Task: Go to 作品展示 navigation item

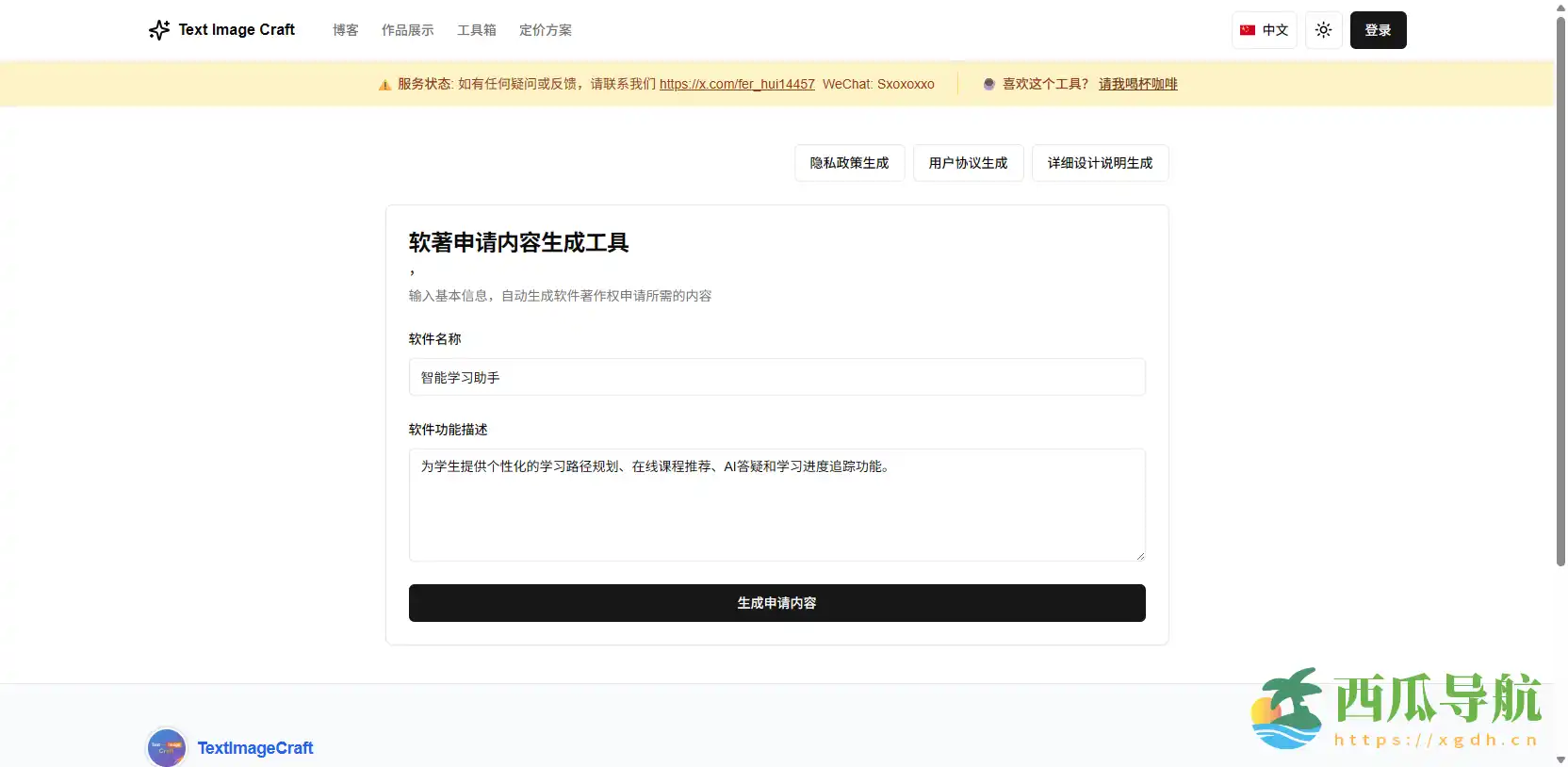Action: pyautogui.click(x=407, y=30)
